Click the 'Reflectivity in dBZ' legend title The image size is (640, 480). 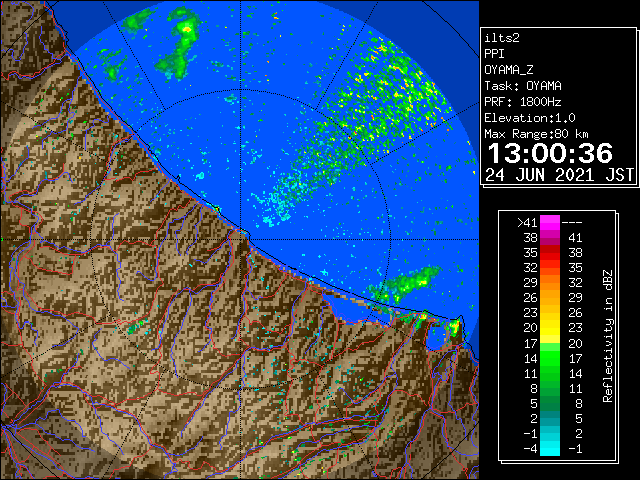pyautogui.click(x=608, y=336)
